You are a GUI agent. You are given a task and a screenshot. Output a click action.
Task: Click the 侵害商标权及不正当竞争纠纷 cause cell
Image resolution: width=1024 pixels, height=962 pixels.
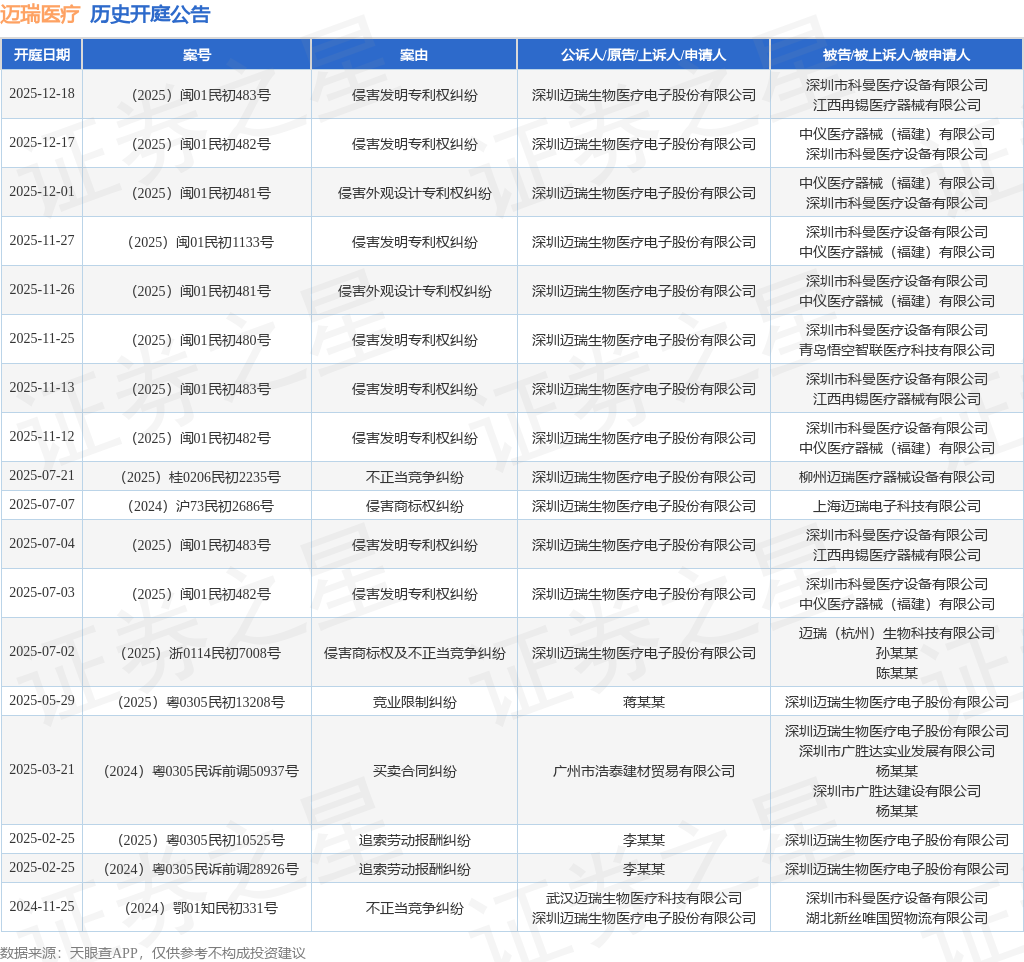coord(414,653)
